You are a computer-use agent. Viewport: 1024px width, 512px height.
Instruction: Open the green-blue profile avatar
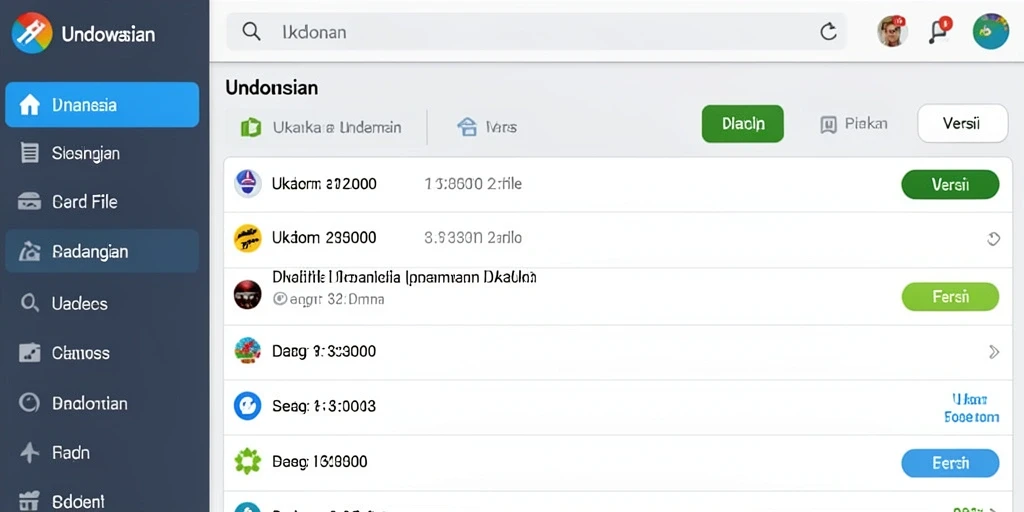(991, 31)
